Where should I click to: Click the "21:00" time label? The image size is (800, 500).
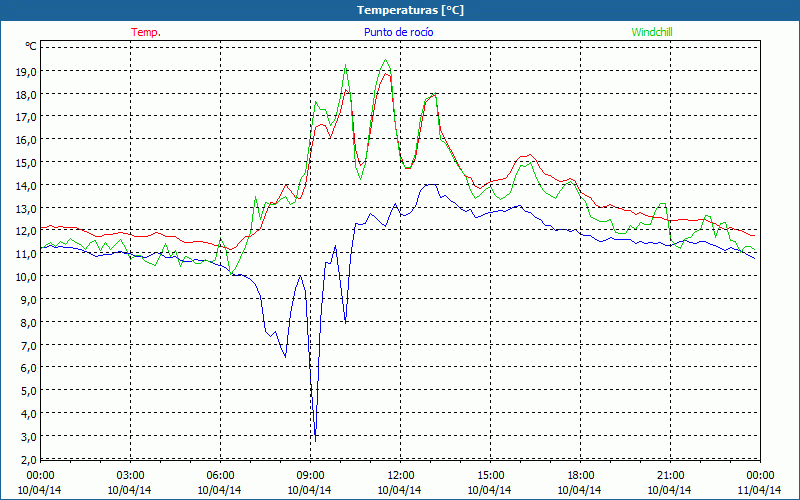670,476
